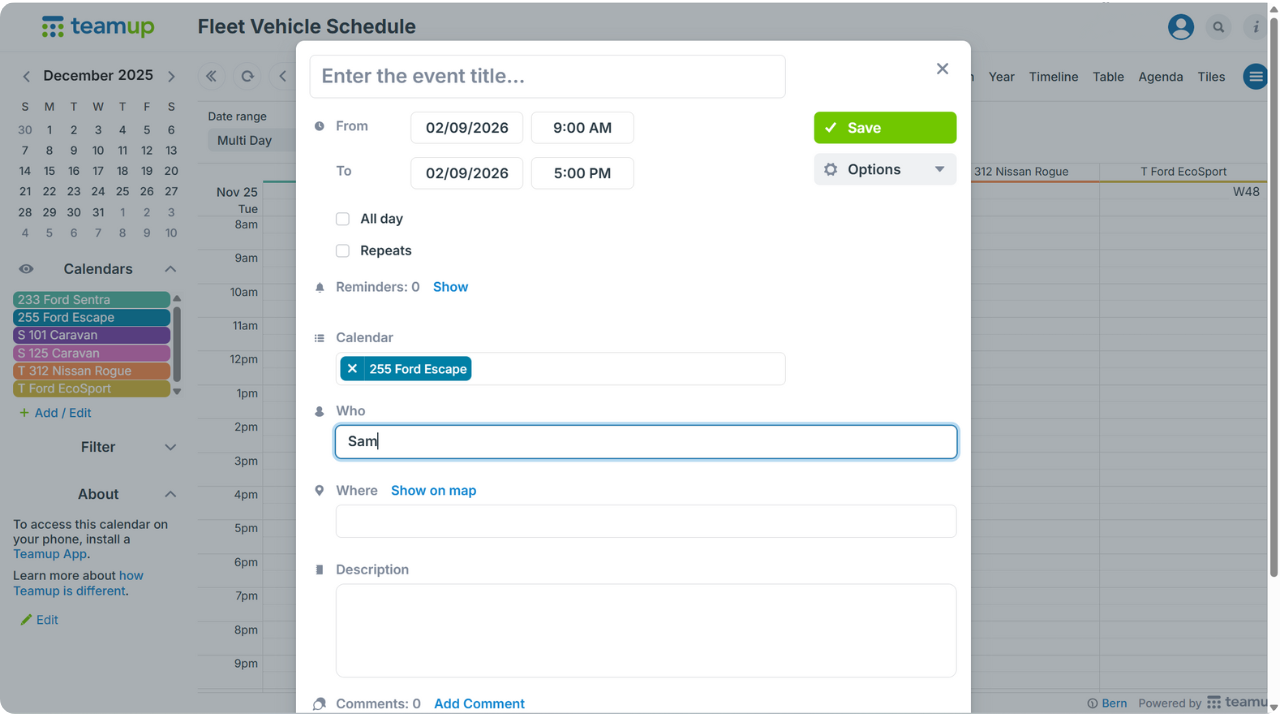This screenshot has width=1280, height=720.
Task: Open the blue hamburger menu icon
Action: (1255, 77)
